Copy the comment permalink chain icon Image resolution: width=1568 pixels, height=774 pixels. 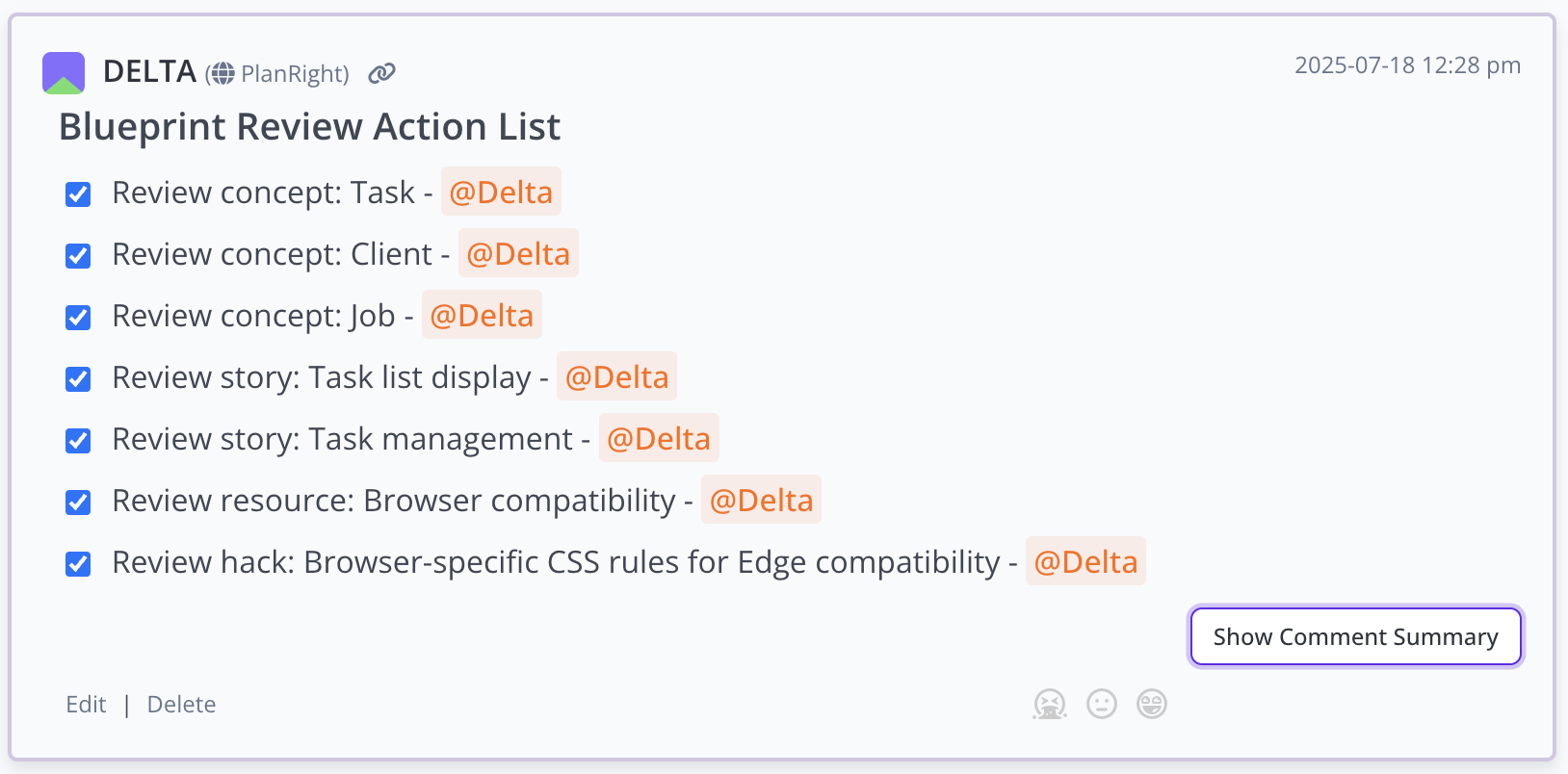(382, 73)
